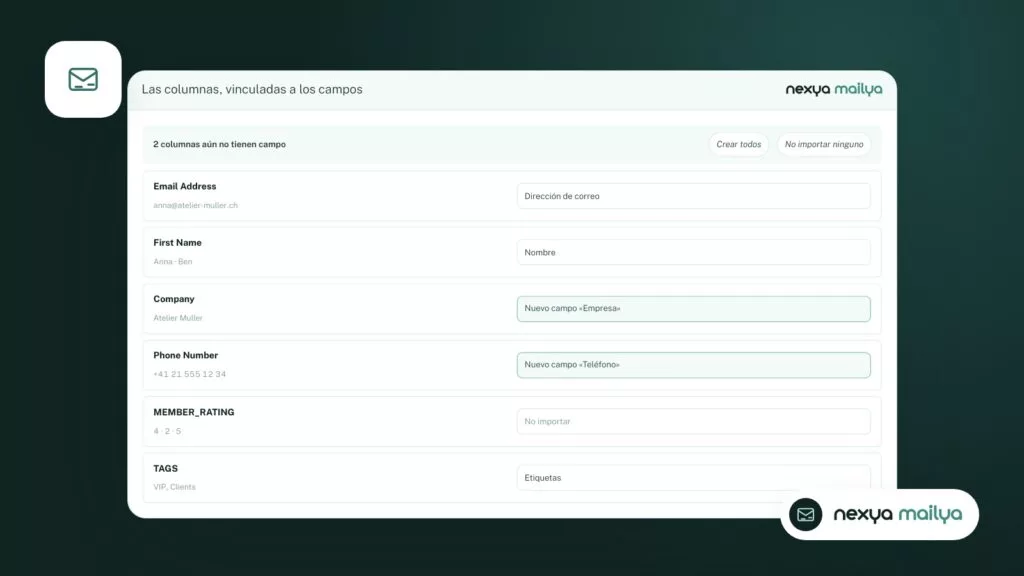
Task: Select the Phone Number column label
Action: pyautogui.click(x=185, y=355)
